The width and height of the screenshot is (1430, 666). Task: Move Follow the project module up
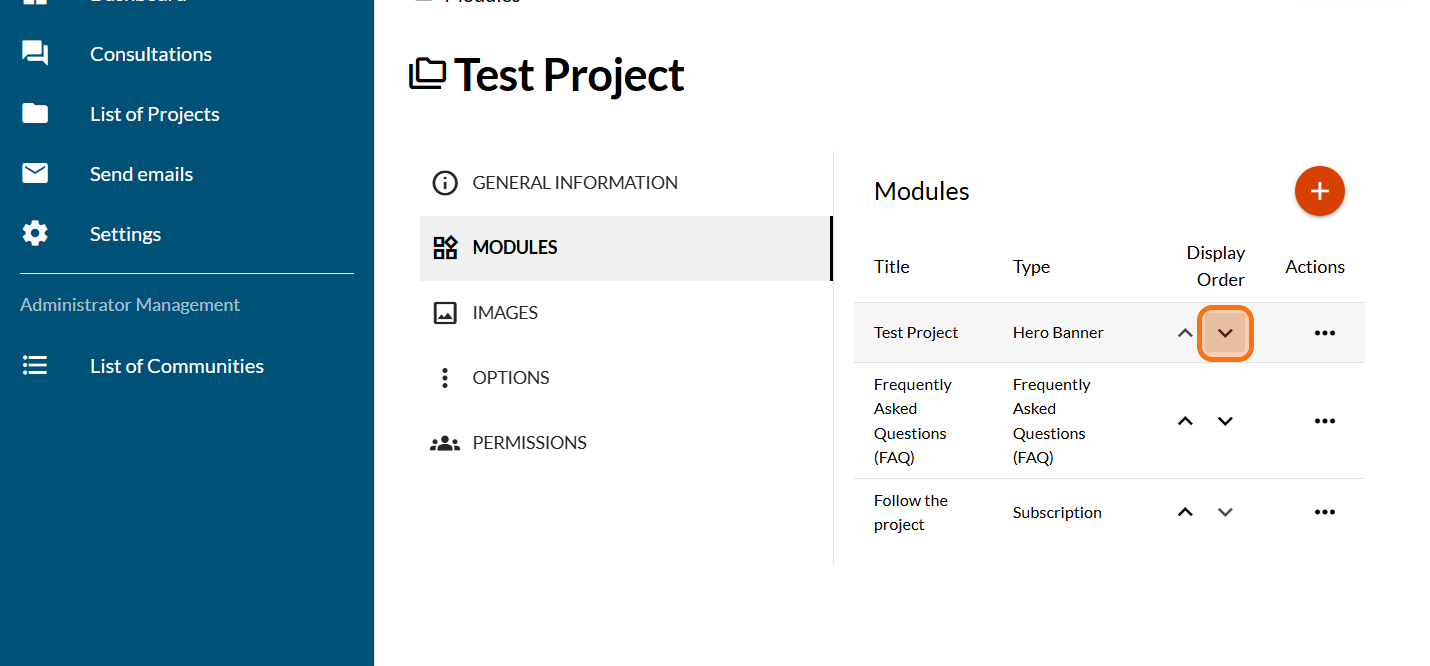pos(1185,512)
